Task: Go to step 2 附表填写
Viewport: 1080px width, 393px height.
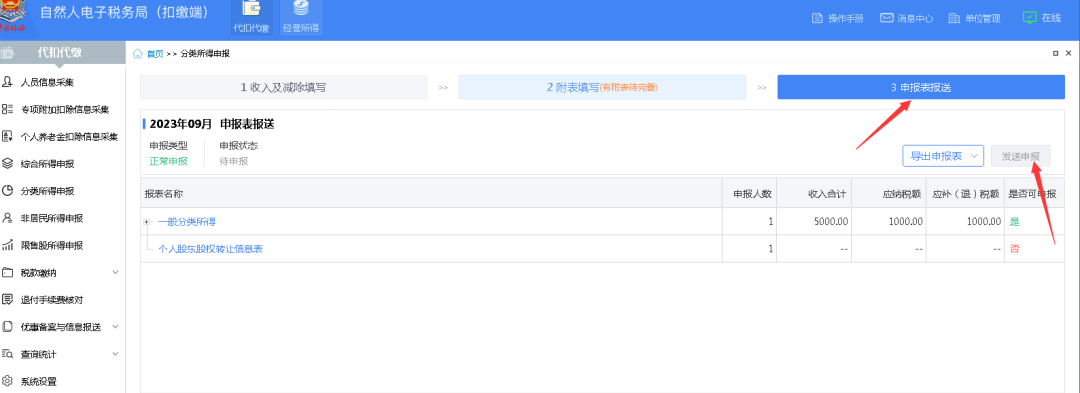Action: 602,87
